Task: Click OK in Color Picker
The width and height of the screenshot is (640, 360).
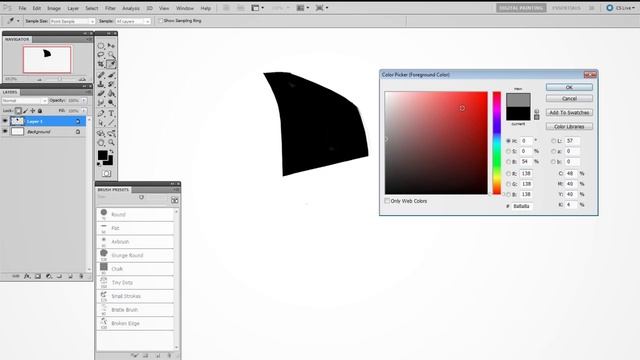Action: click(569, 87)
